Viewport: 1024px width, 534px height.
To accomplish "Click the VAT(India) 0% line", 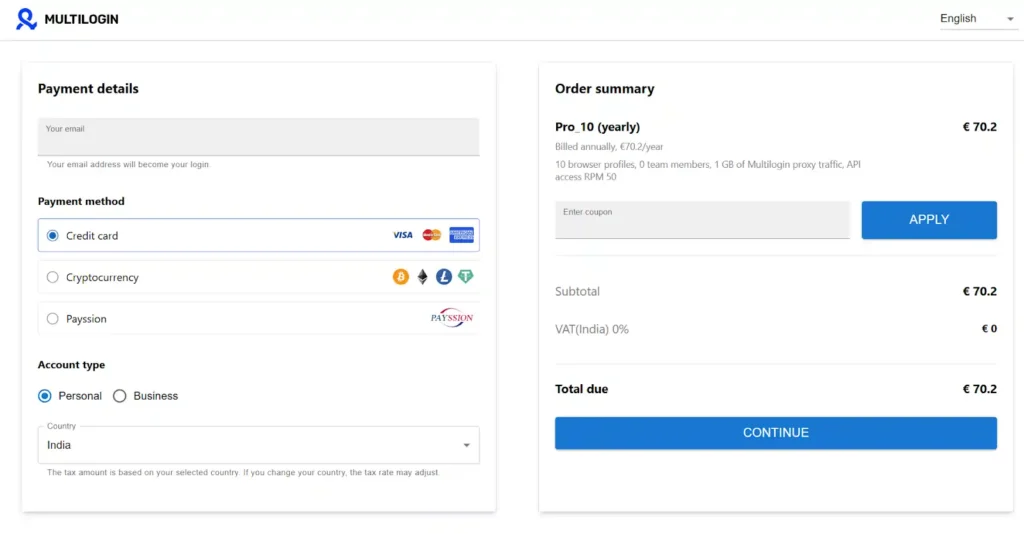I will [x=592, y=329].
